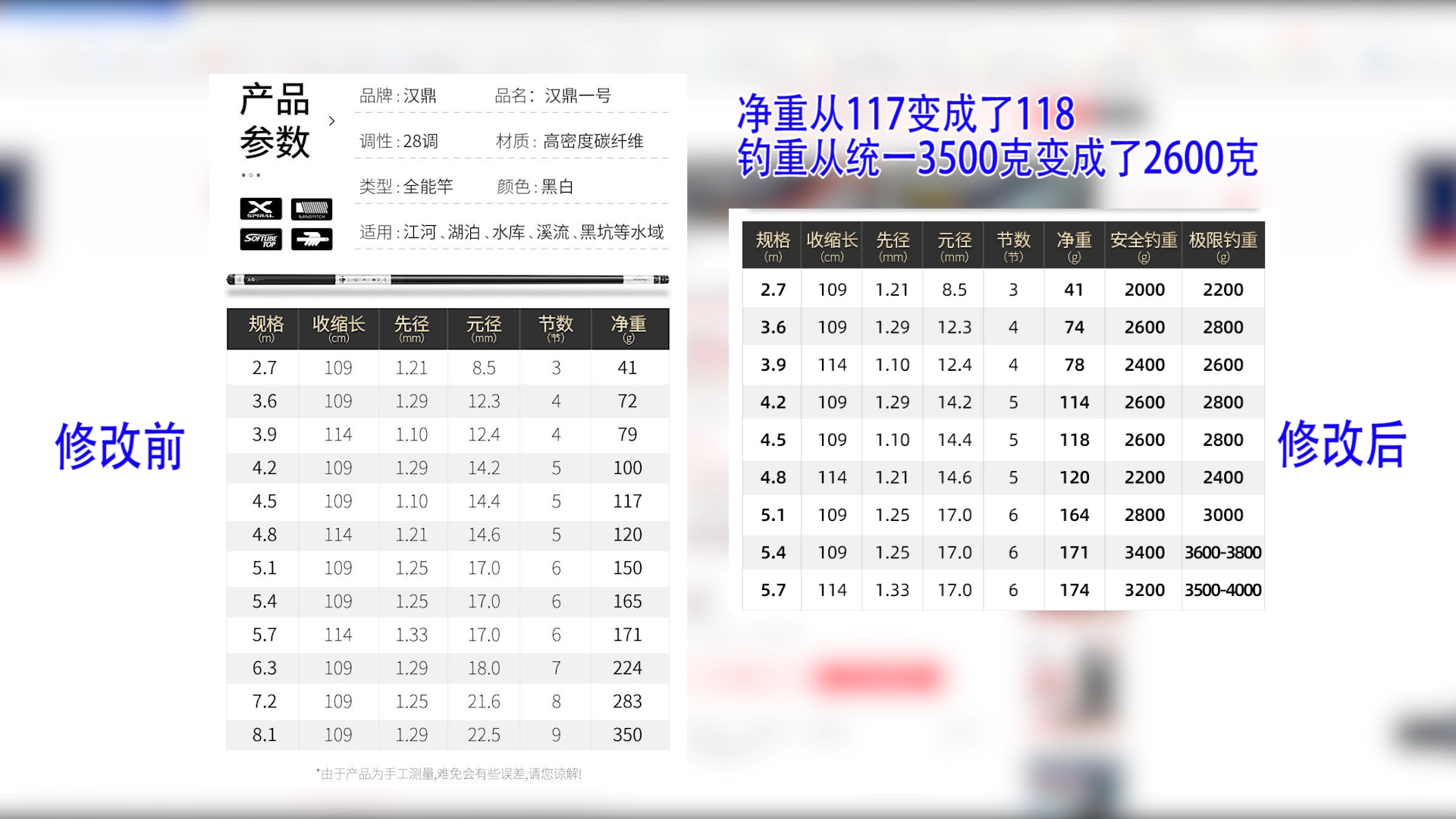The image size is (1456, 819).
Task: Select the 品牌:汉鼎 text
Action: [398, 96]
